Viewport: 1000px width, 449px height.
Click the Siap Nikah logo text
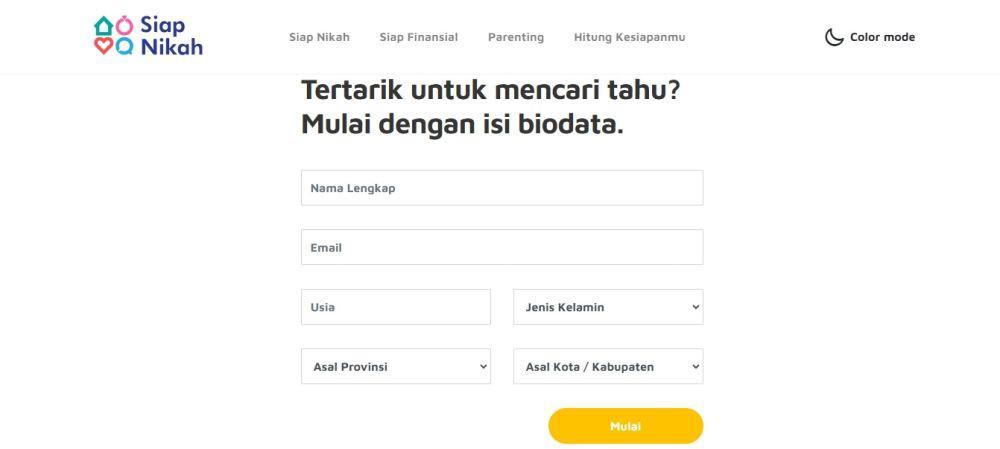point(171,36)
